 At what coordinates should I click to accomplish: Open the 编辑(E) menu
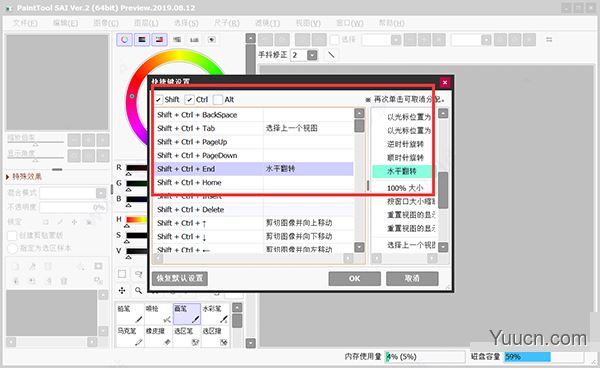(x=65, y=23)
